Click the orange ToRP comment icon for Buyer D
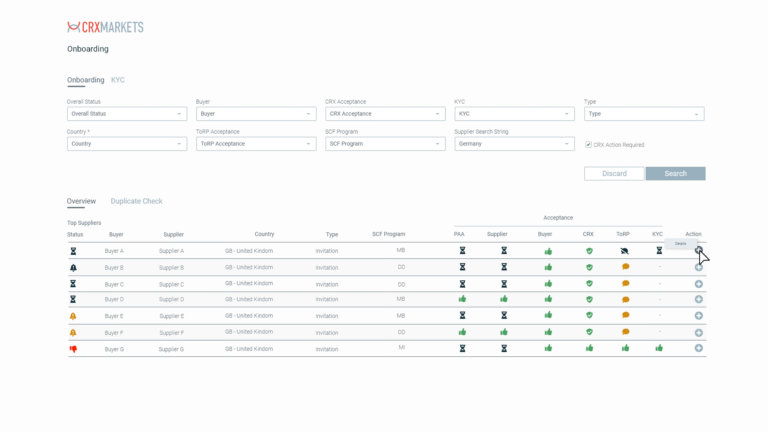The image size is (768, 432). [625, 299]
